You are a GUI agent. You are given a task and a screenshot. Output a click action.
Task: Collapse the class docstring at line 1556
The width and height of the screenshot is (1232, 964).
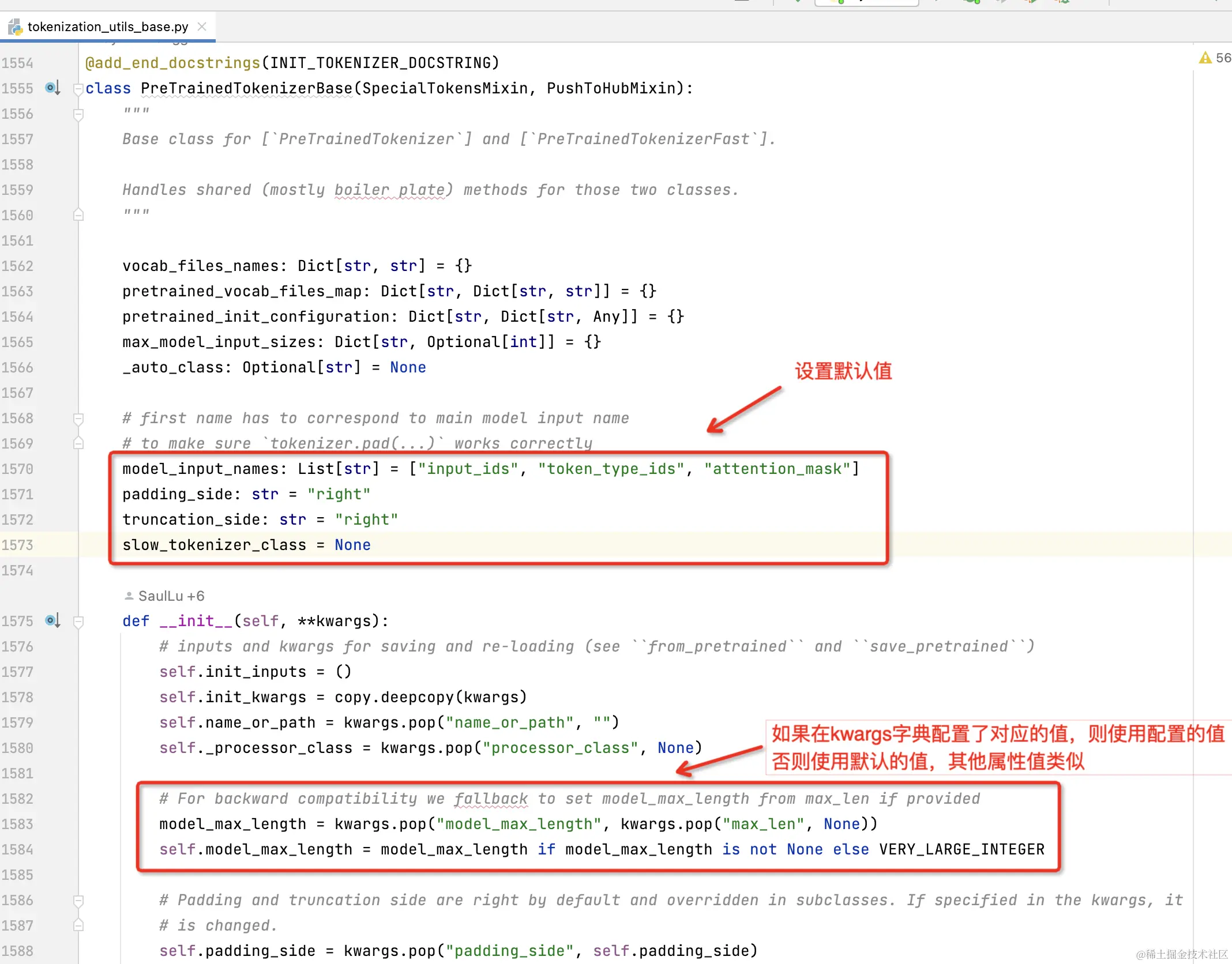tap(78, 114)
